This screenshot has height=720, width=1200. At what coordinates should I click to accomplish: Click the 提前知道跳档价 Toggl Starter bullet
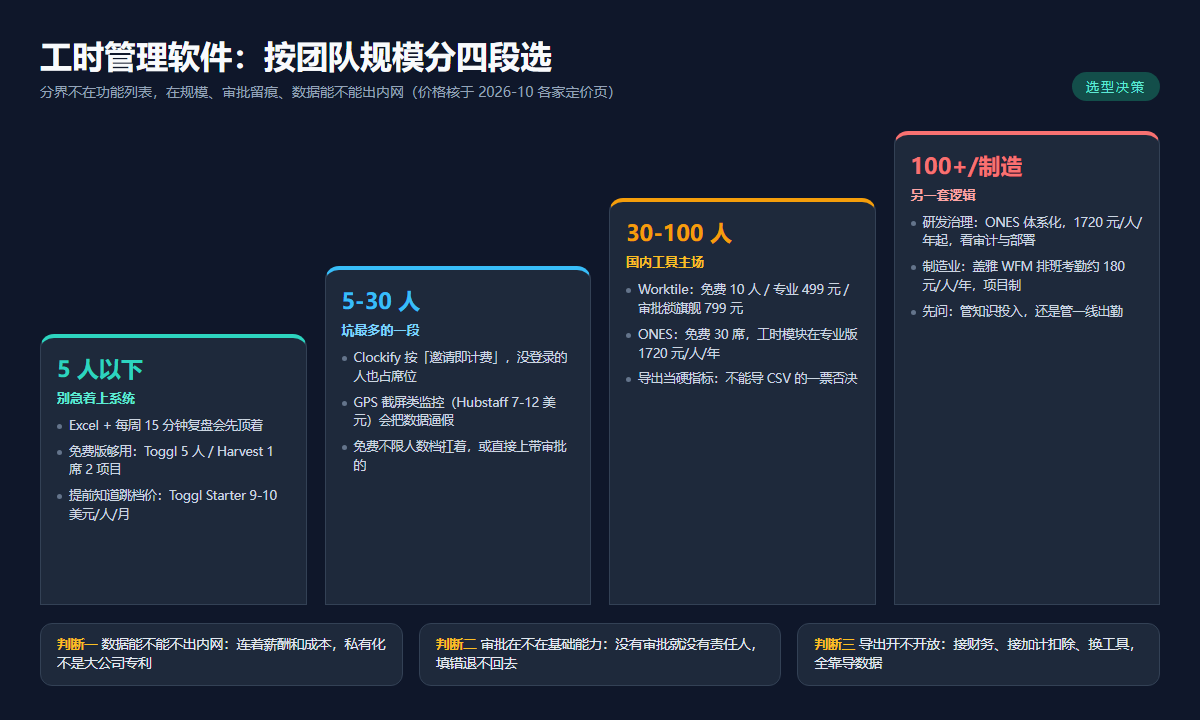click(x=171, y=504)
